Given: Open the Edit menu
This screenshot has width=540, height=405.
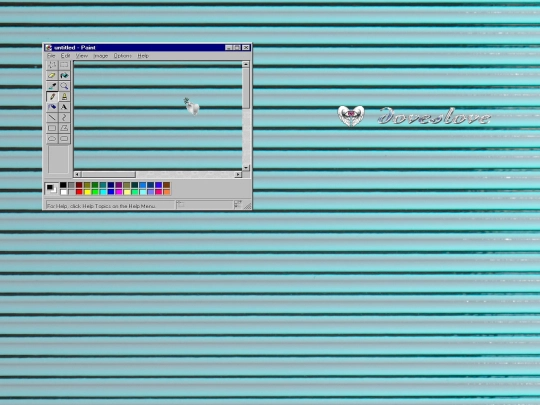Looking at the screenshot, I should (65, 56).
